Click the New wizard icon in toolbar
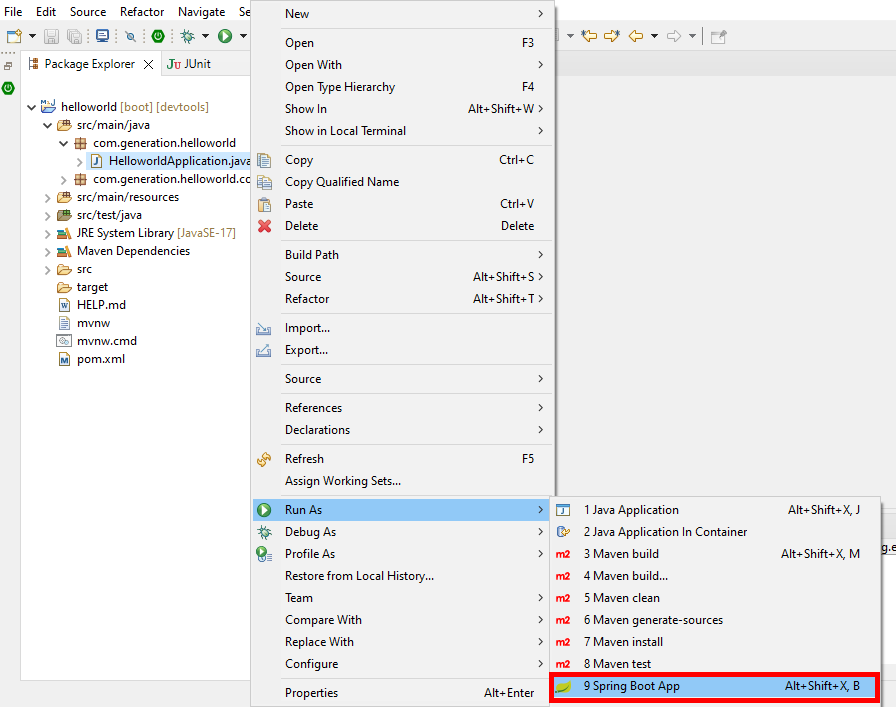 pyautogui.click(x=14, y=37)
